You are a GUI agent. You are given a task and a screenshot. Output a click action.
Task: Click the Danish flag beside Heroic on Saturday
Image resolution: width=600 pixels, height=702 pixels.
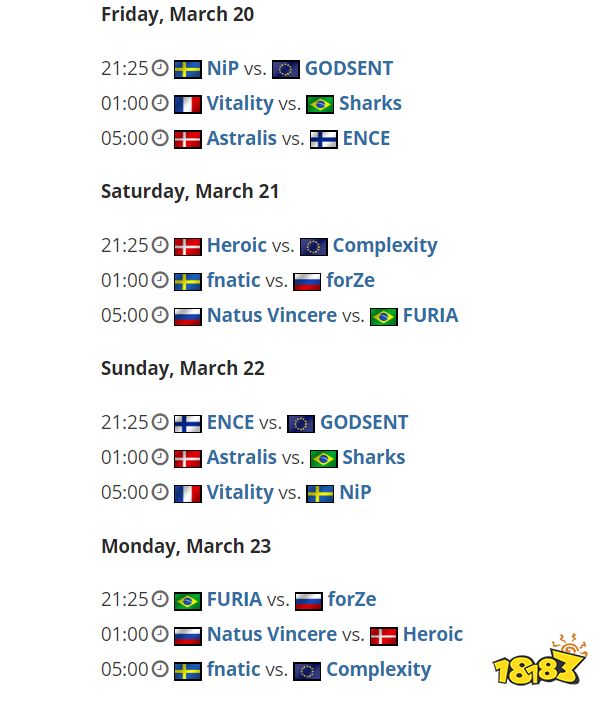coord(187,246)
